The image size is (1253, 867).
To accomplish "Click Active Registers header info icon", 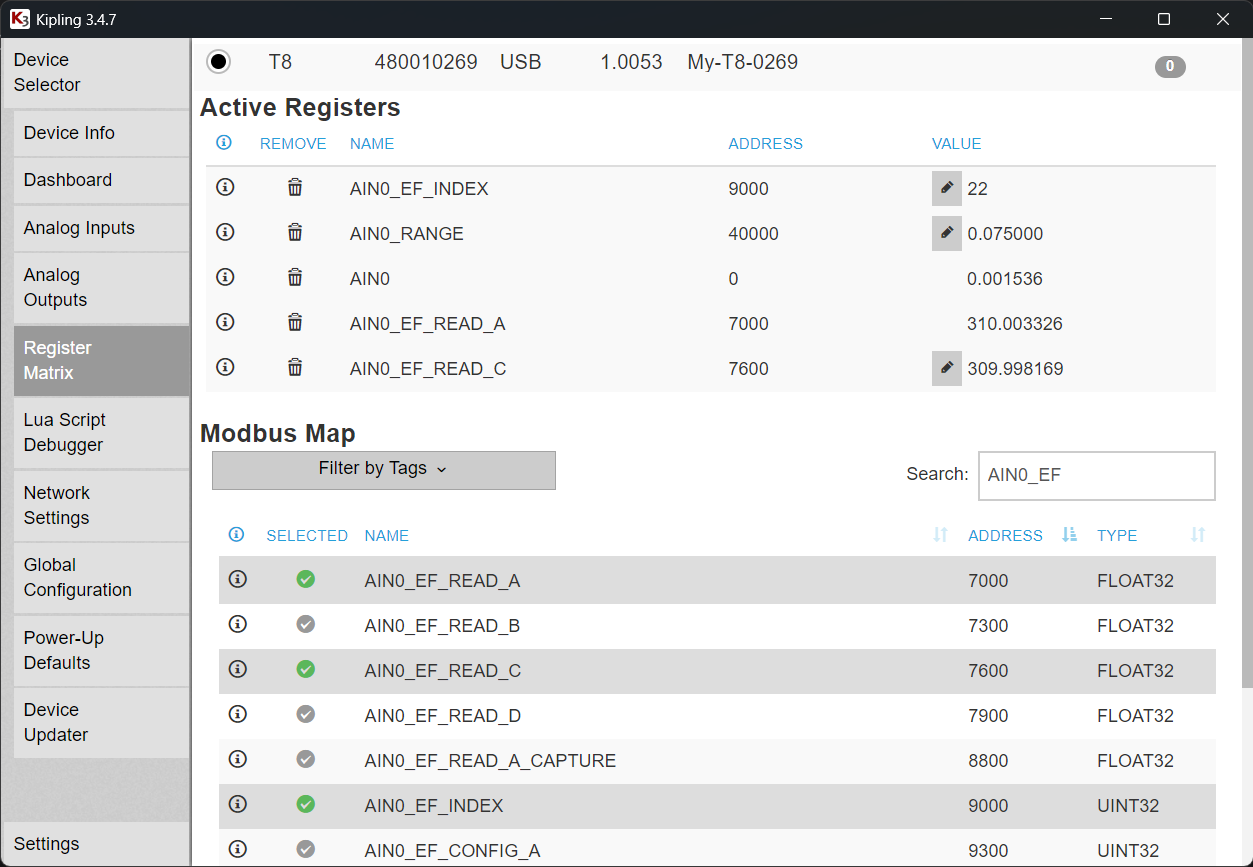I will pos(224,143).
